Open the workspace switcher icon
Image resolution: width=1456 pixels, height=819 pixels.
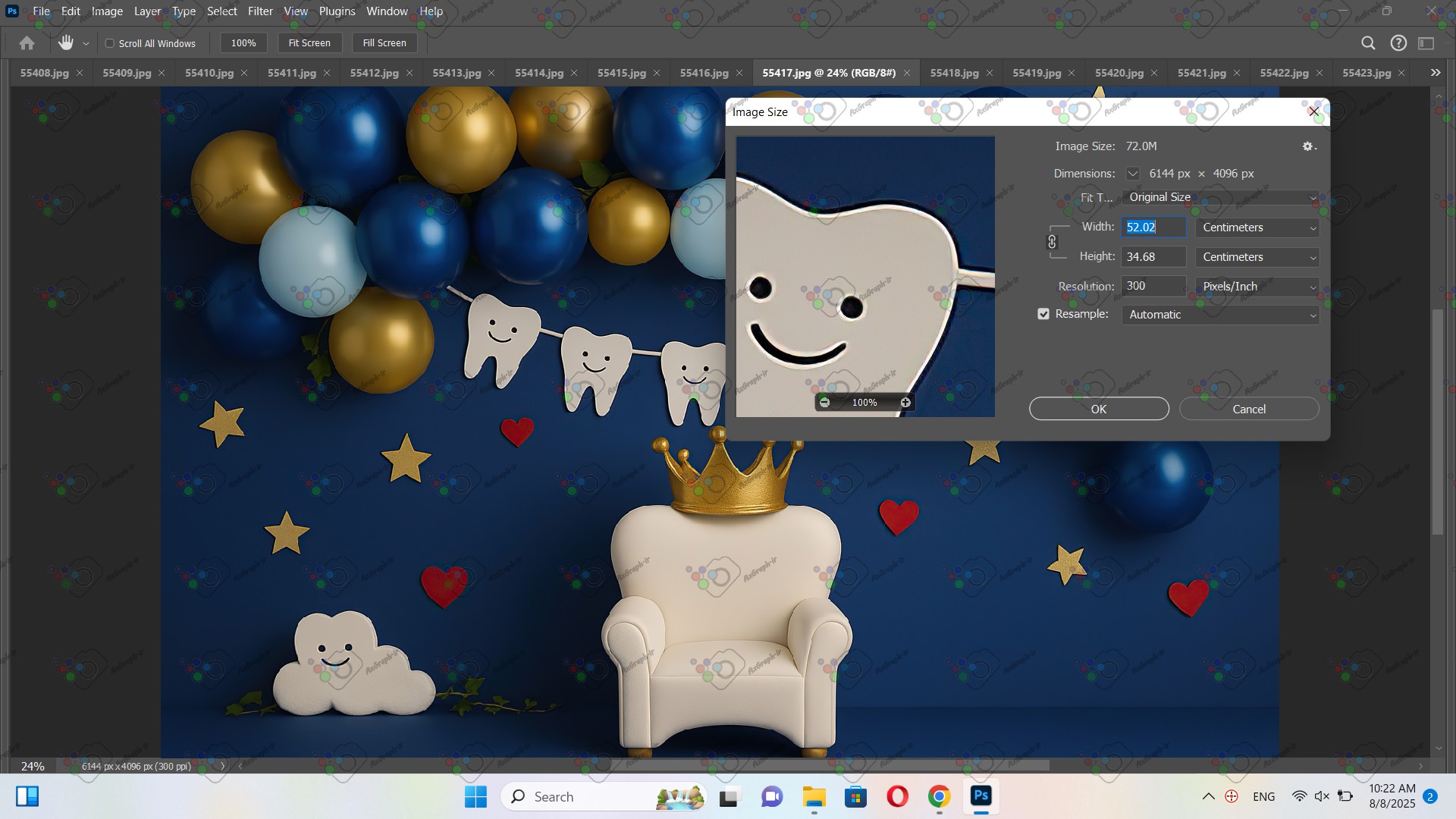(1426, 43)
